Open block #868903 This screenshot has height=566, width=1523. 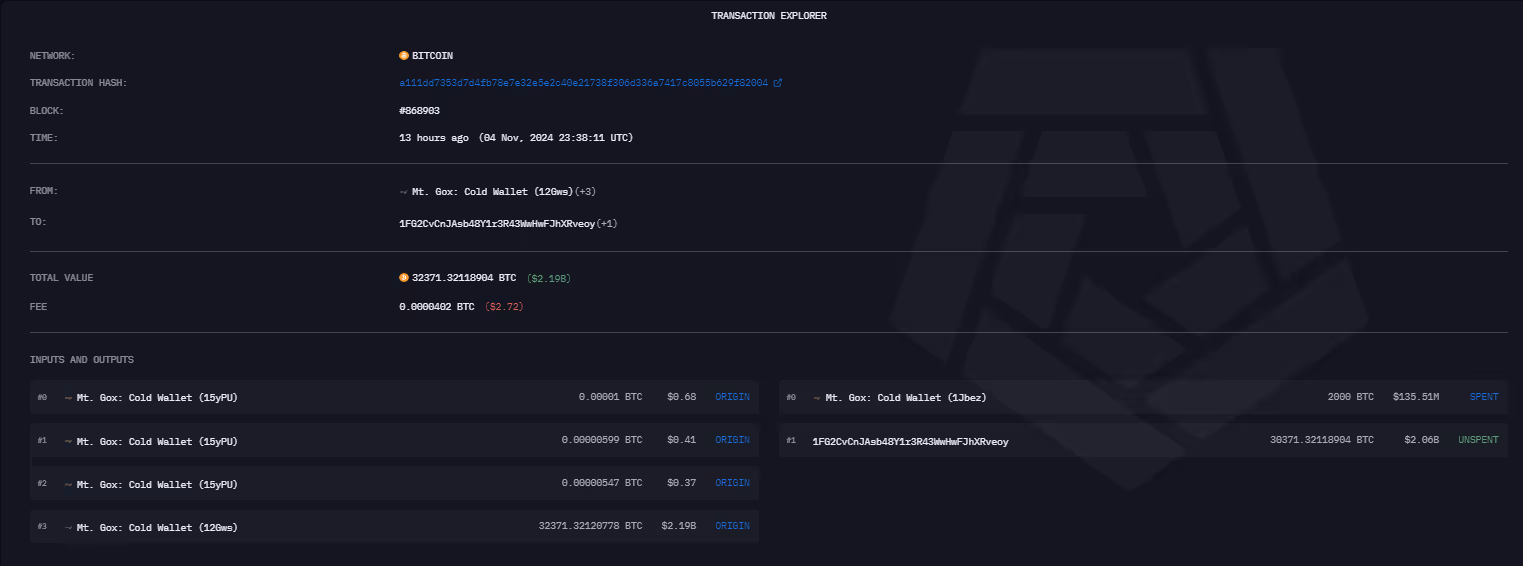point(419,110)
